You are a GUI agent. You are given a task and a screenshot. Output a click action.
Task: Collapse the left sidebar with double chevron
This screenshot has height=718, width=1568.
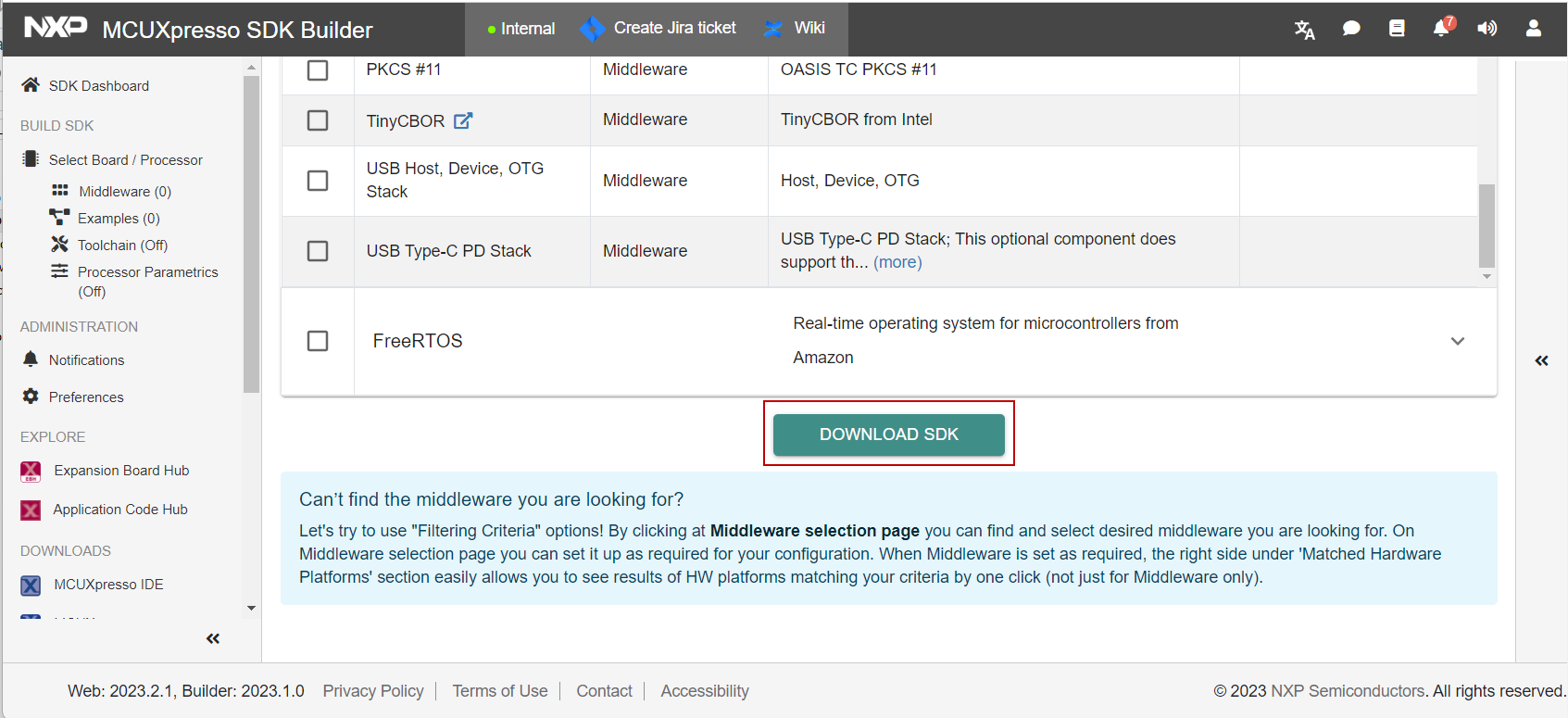[x=213, y=638]
